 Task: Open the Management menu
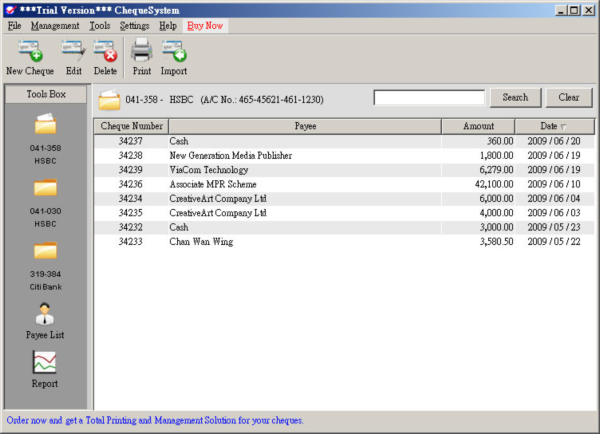click(55, 24)
